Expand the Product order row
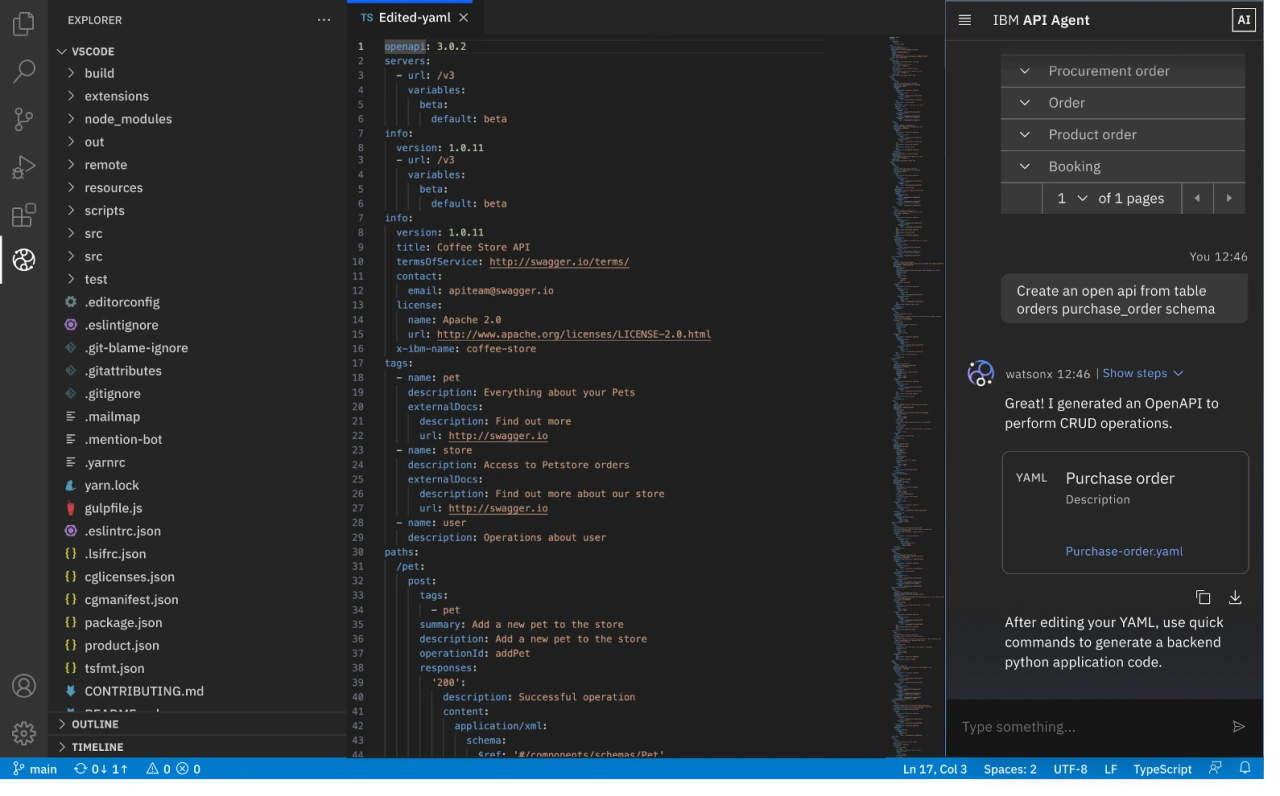The height and width of the screenshot is (796, 1280). (x=1123, y=135)
